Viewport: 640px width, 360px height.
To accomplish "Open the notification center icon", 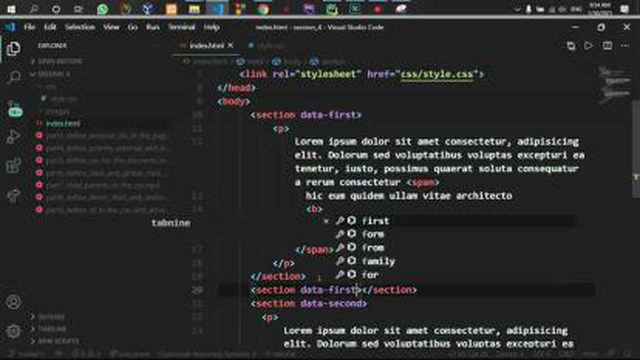I will tap(624, 9).
